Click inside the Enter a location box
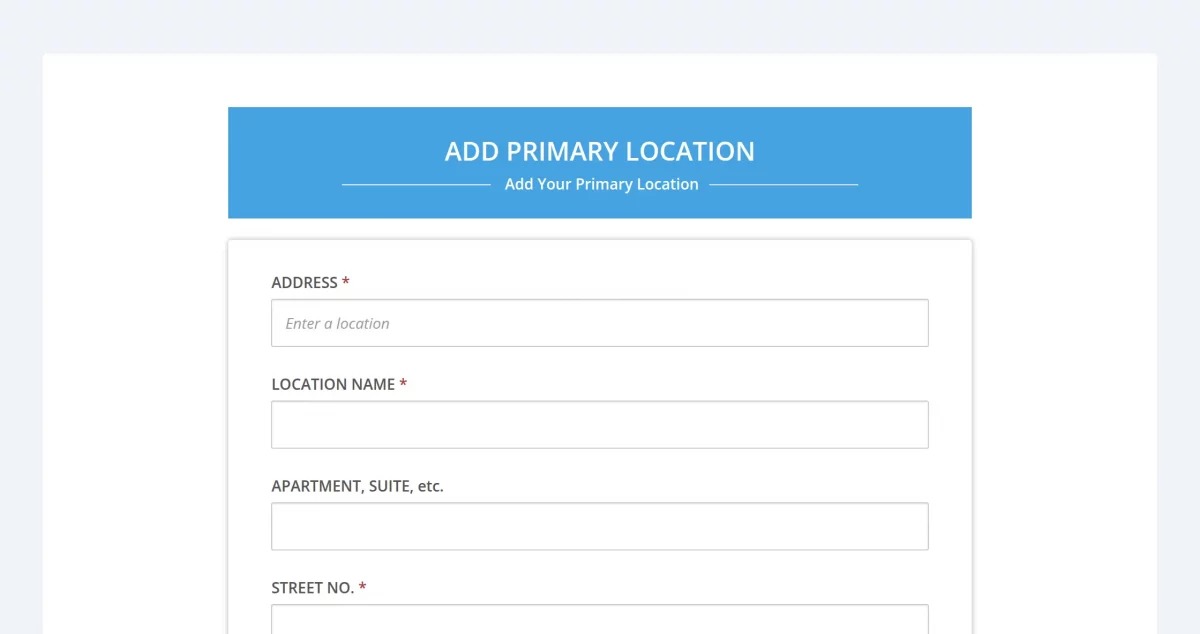This screenshot has height=634, width=1200. [x=600, y=322]
